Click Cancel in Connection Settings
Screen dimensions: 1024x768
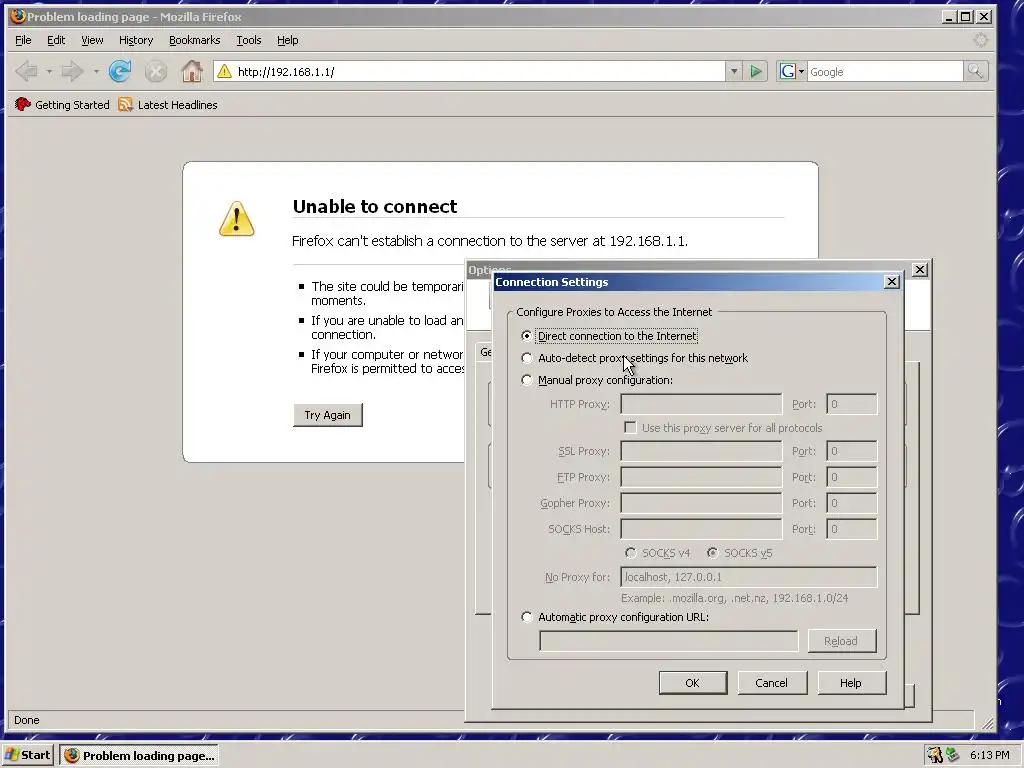coord(772,682)
